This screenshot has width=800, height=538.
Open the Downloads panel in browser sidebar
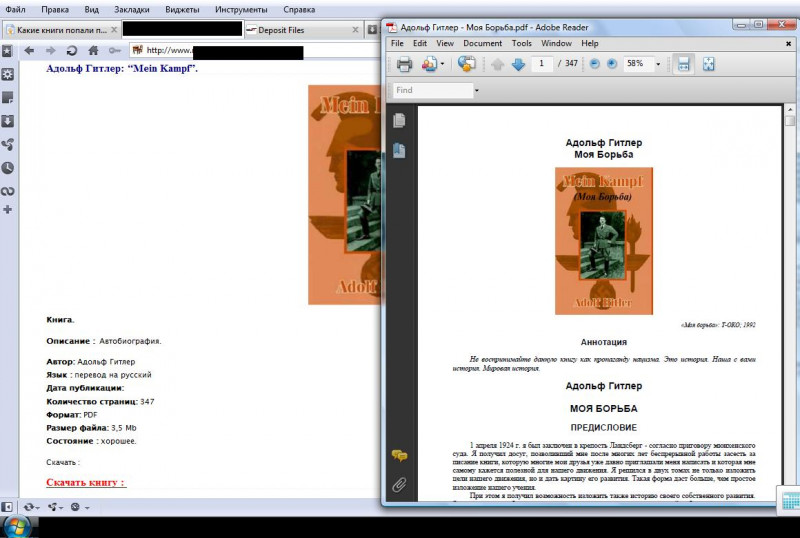(x=7, y=121)
